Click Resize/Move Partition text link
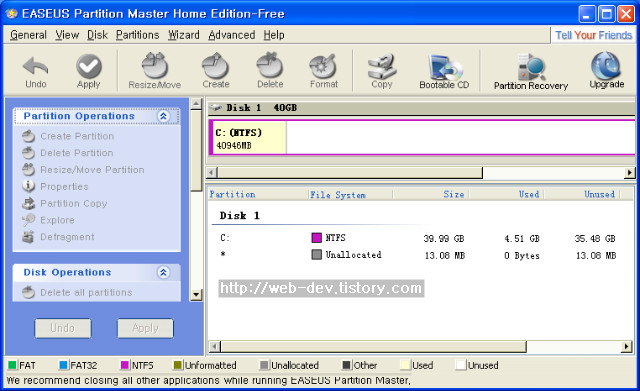Screen dimensions: 640x391 (92, 170)
